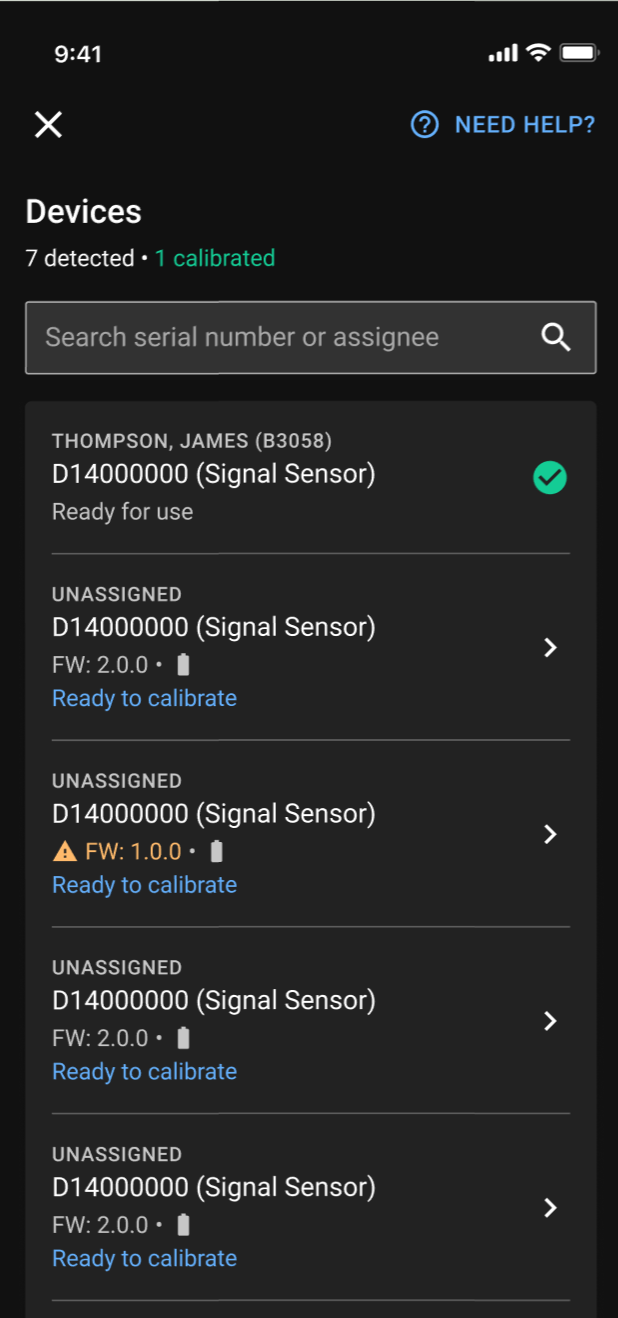The width and height of the screenshot is (618, 1318).
Task: Tap the Wi-Fi status bar icon
Action: (539, 53)
